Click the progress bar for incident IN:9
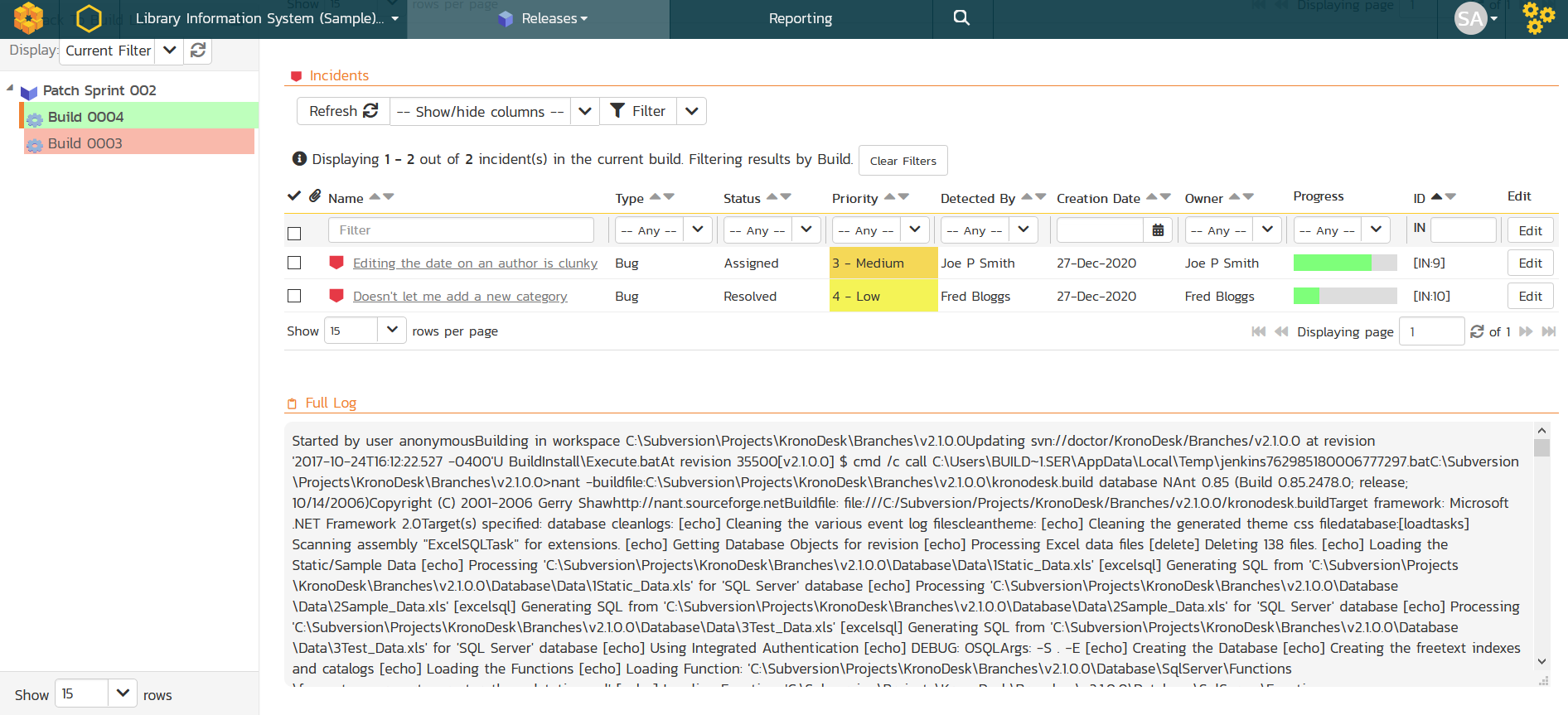 click(1344, 263)
